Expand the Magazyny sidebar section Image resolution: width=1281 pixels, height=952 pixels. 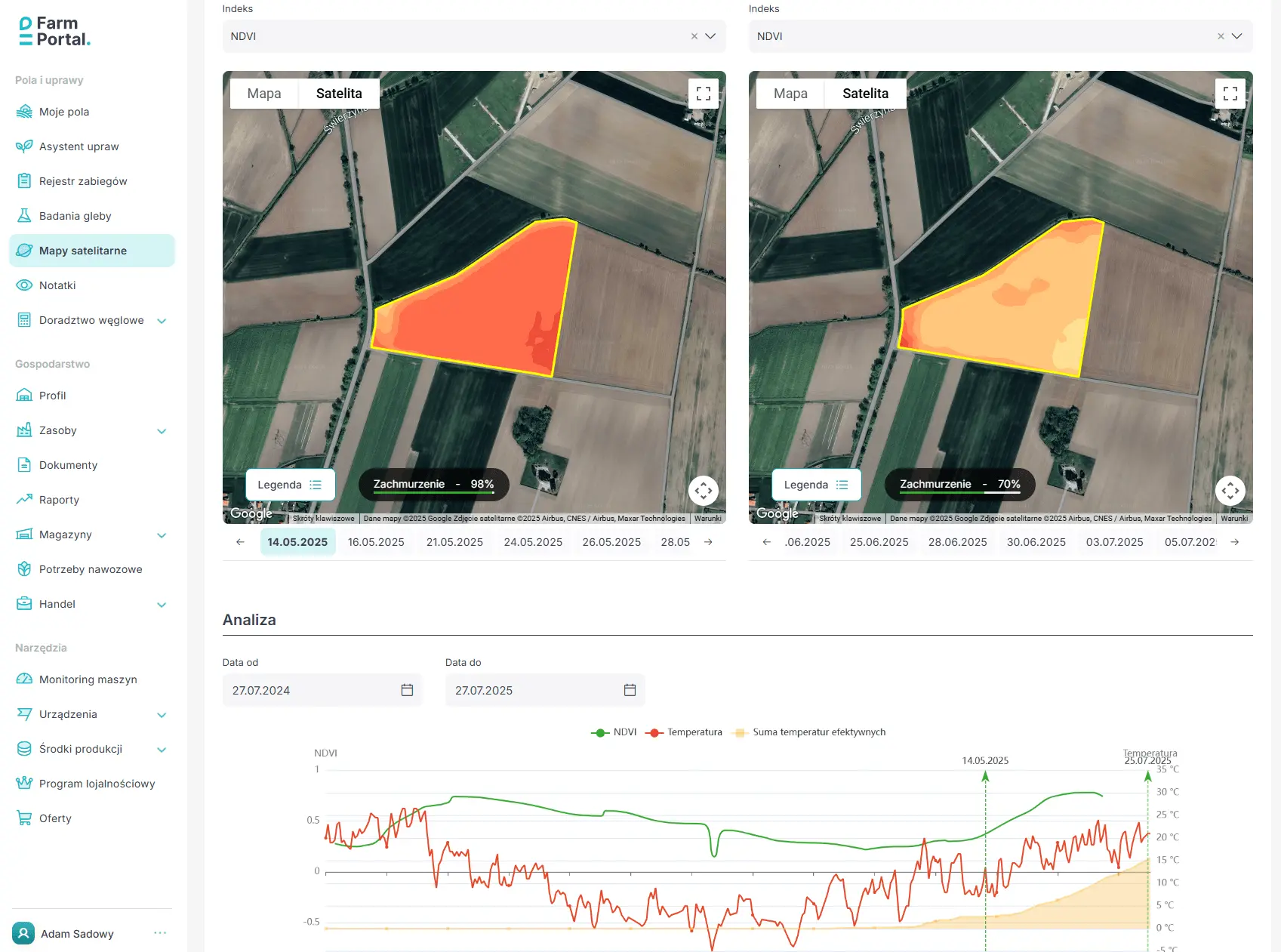pos(162,535)
